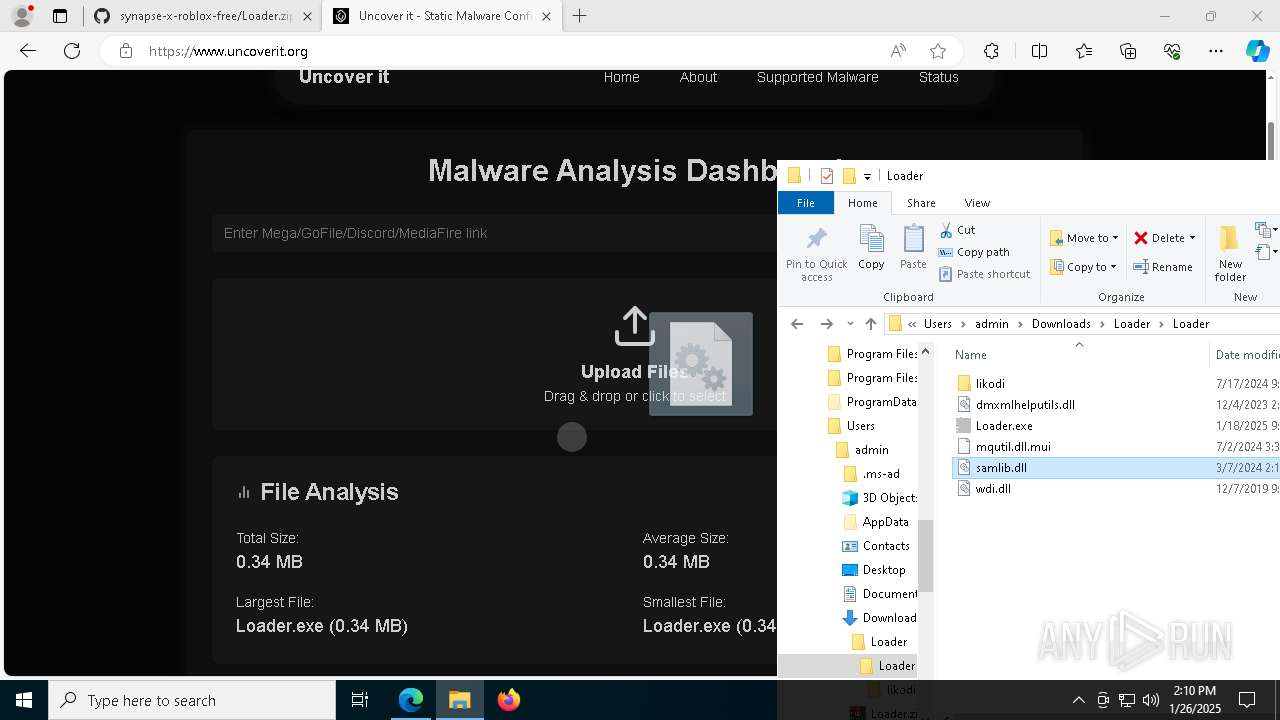Open the Status nav link

[x=938, y=77]
